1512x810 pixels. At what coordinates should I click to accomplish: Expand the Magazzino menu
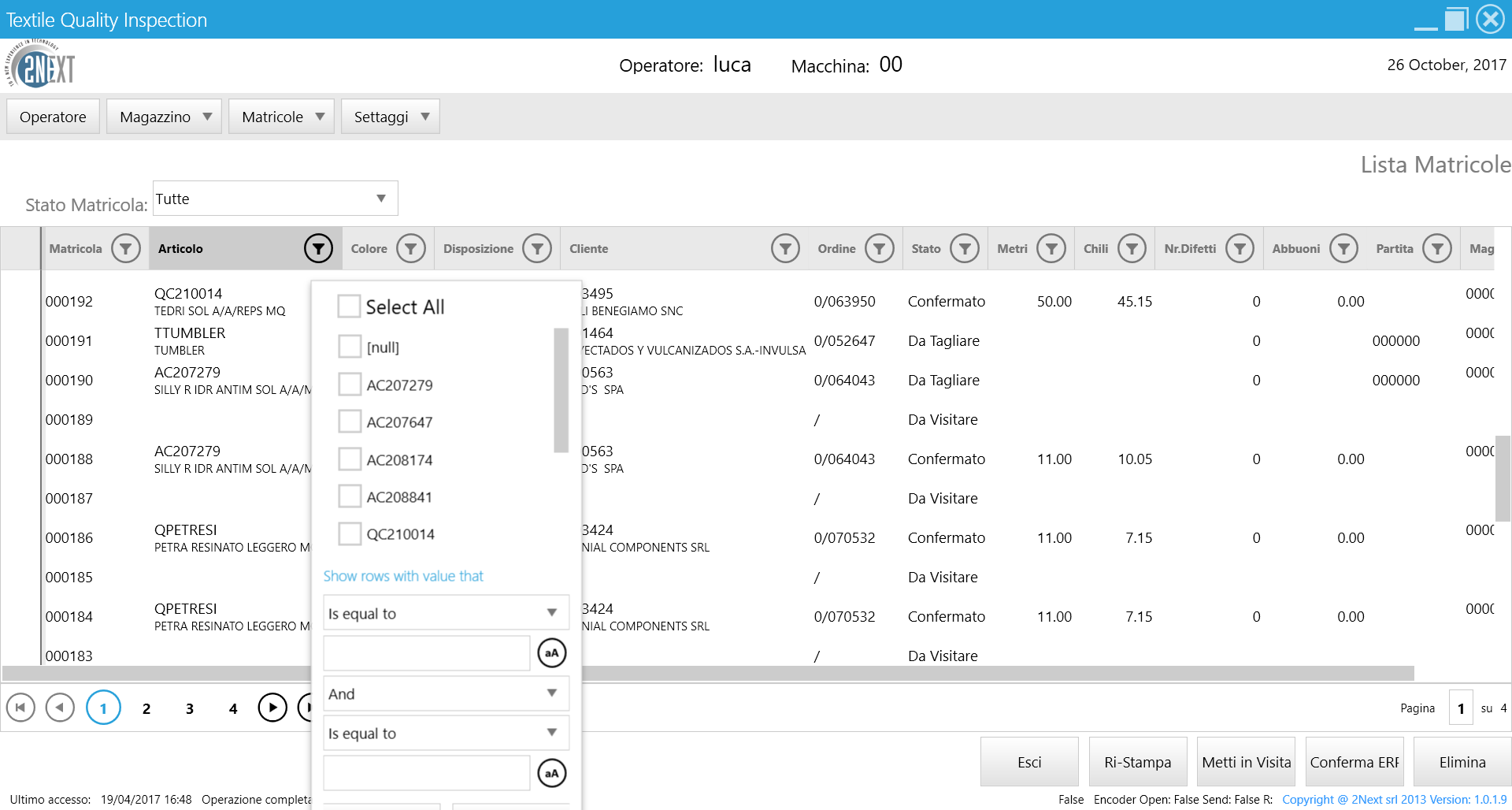164,117
